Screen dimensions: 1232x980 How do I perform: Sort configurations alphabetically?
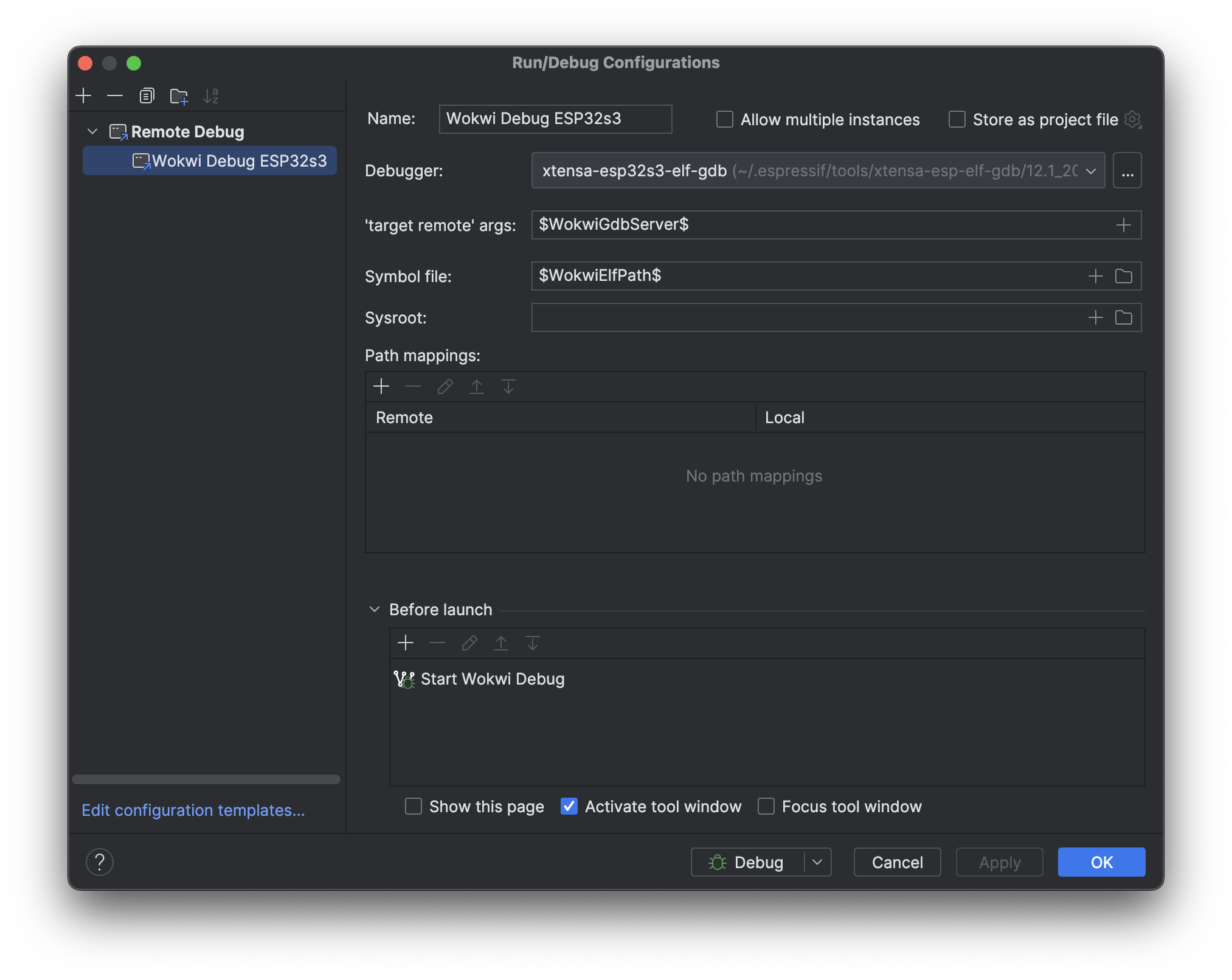click(x=210, y=95)
